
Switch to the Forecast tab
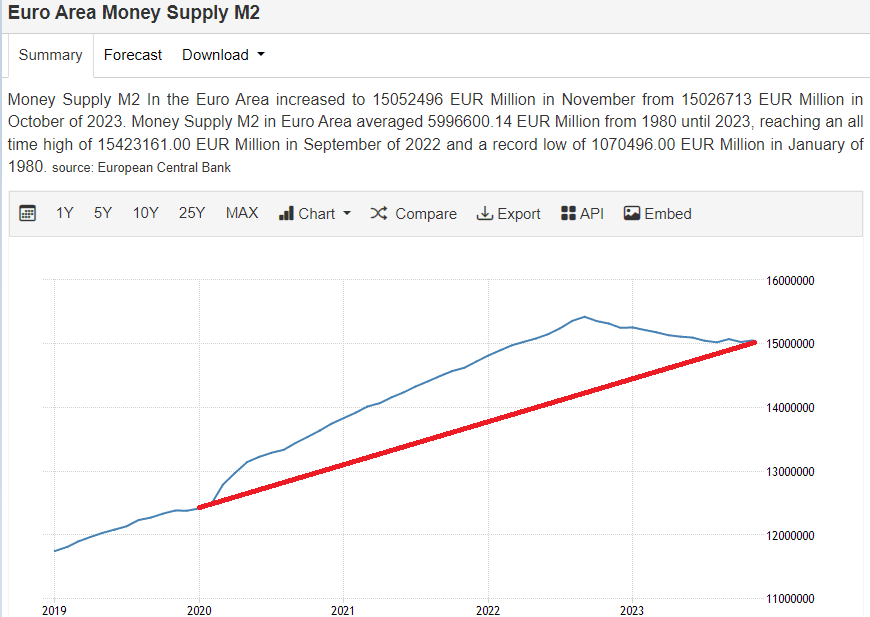133,55
